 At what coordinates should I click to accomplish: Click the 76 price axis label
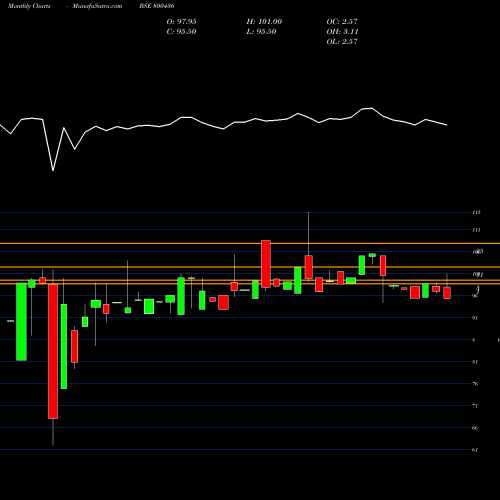coord(475,384)
